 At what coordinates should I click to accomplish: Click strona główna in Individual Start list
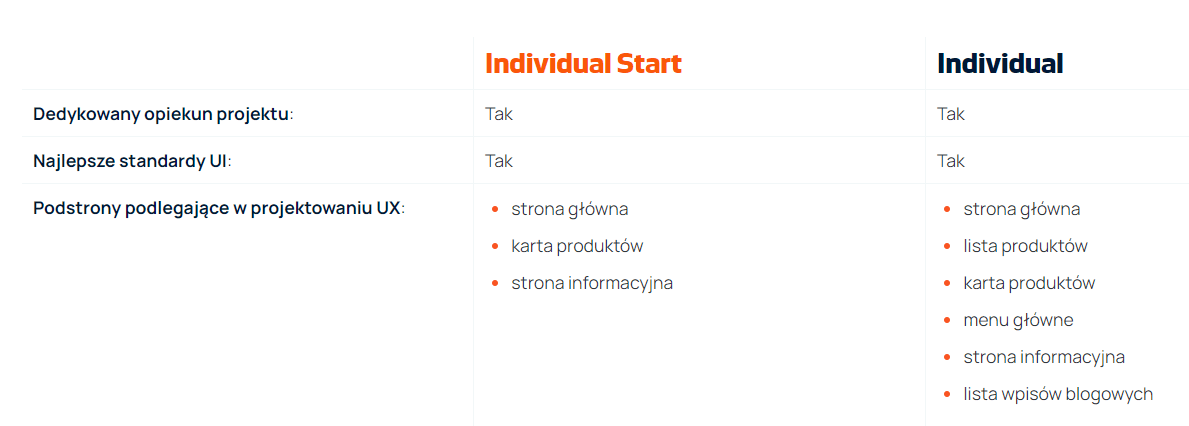coord(569,209)
